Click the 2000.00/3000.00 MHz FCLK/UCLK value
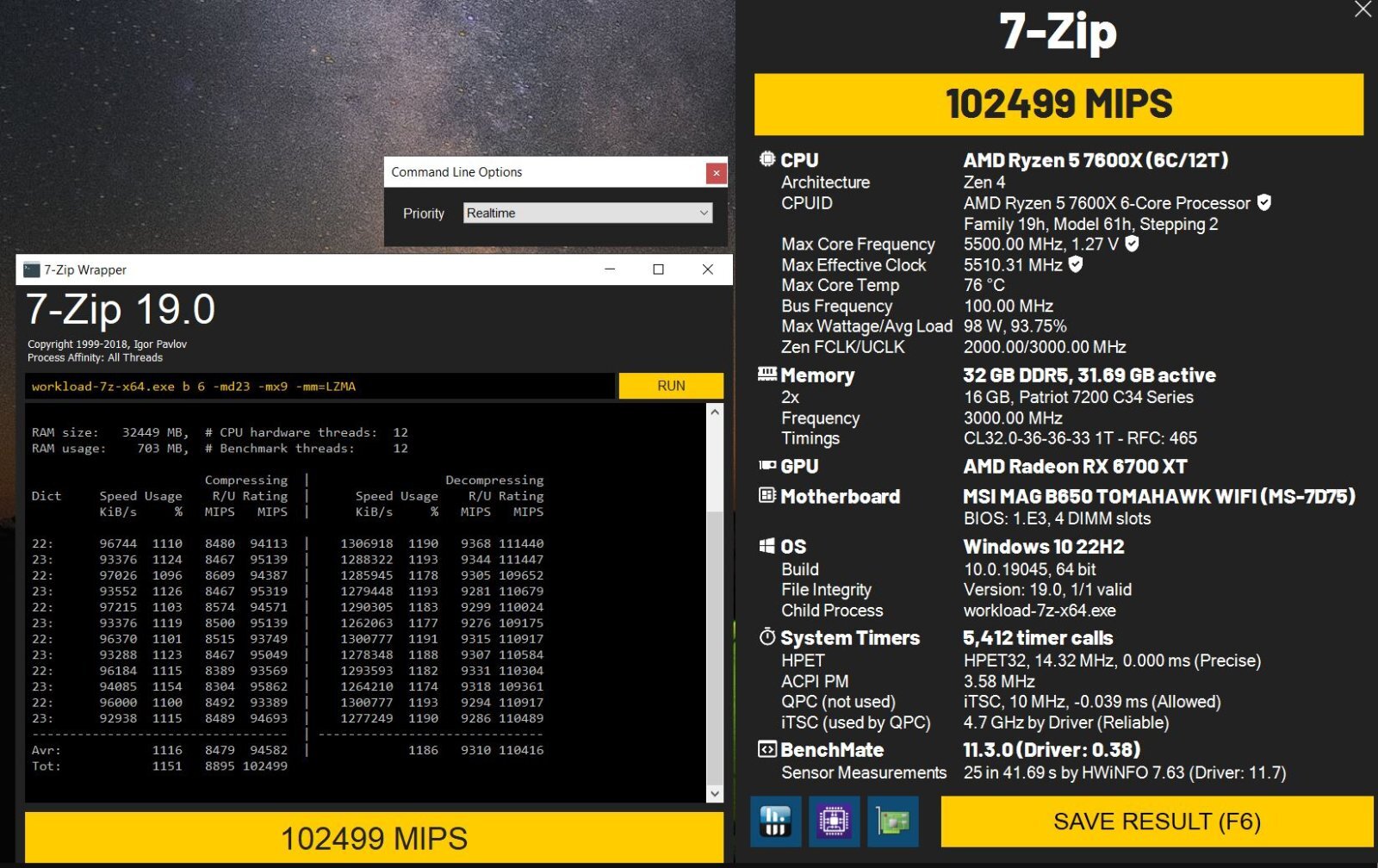Image resolution: width=1378 pixels, height=868 pixels. 1045,347
